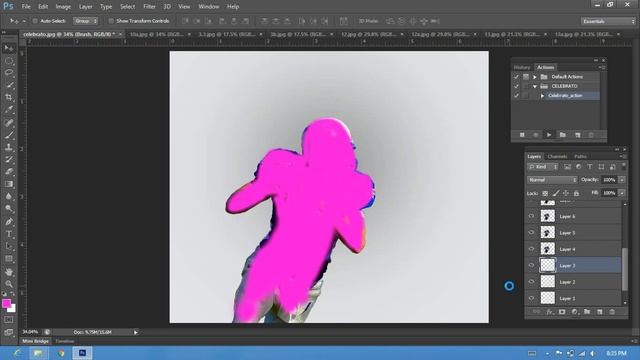Hide Layer 2 visibility eye
This screenshot has height=360, width=640.
(531, 282)
